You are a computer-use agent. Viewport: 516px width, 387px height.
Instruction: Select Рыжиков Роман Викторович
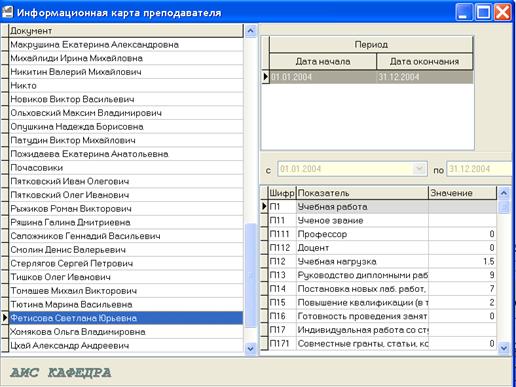coord(126,209)
